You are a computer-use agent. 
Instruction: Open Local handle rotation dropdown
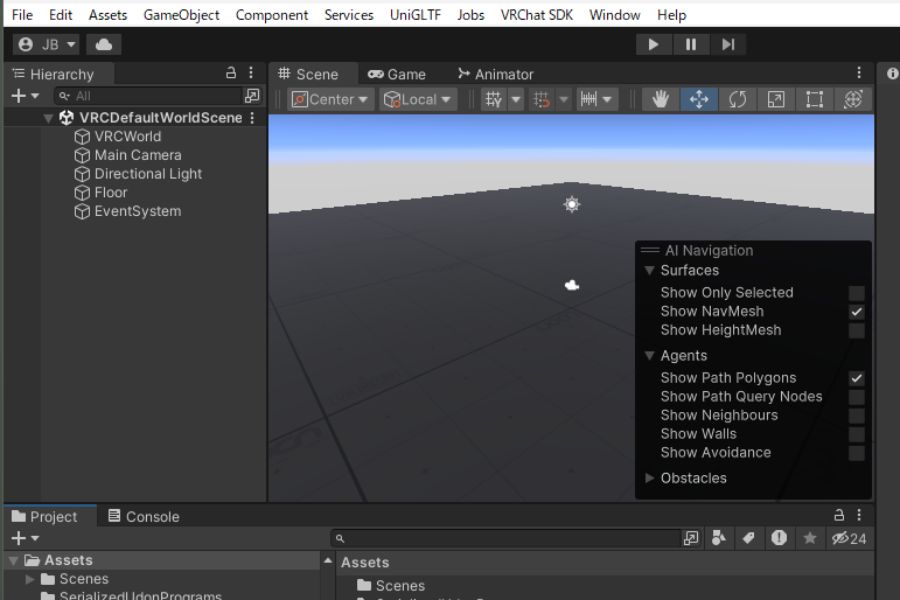418,99
